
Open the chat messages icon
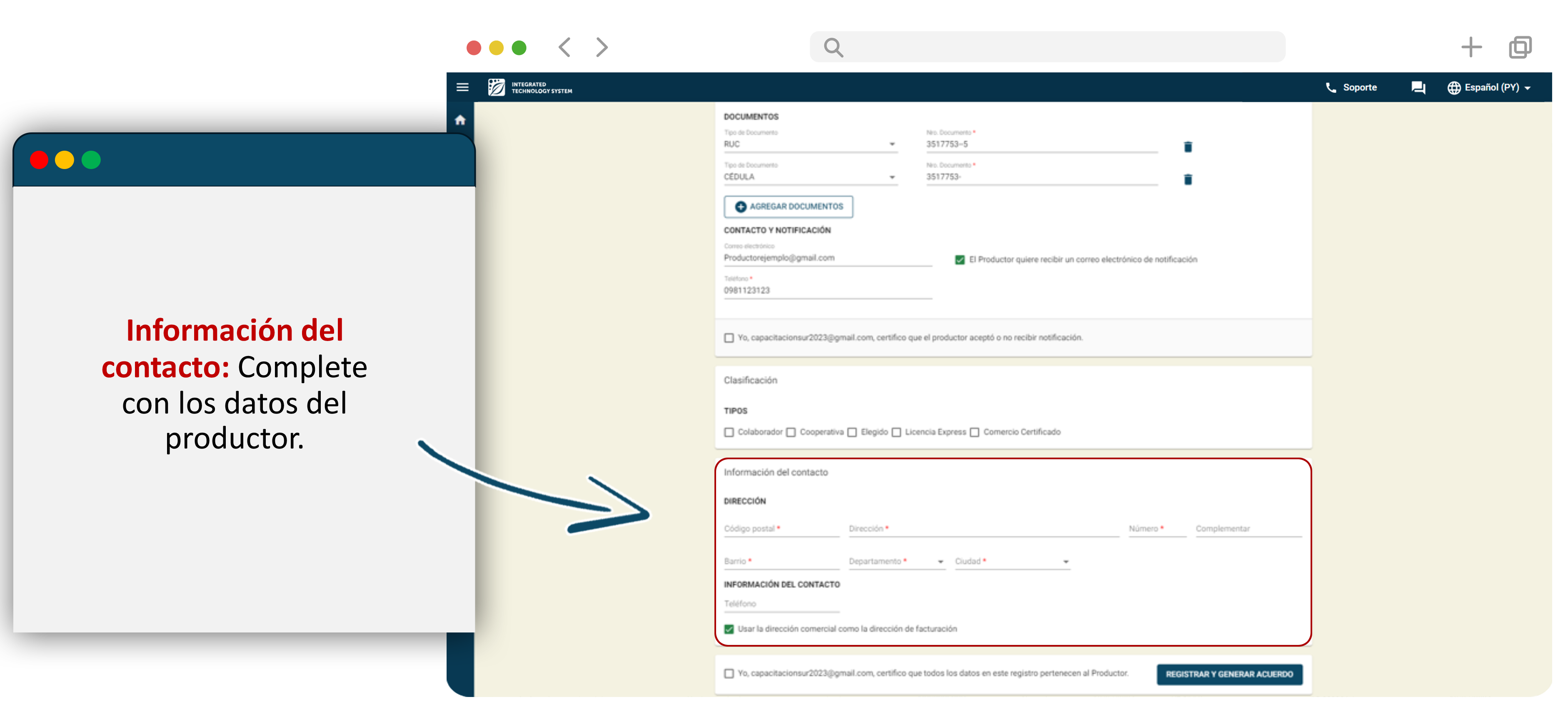(1418, 87)
